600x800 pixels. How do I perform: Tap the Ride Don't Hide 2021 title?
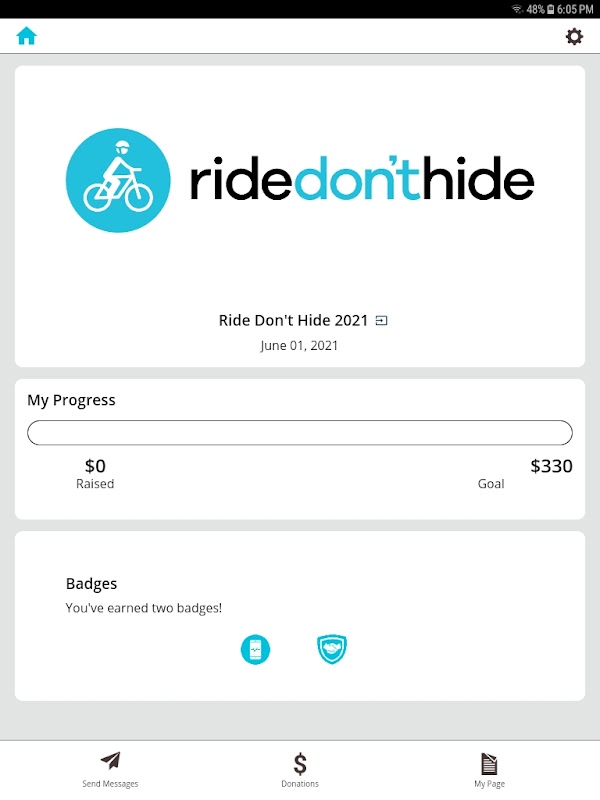[293, 321]
